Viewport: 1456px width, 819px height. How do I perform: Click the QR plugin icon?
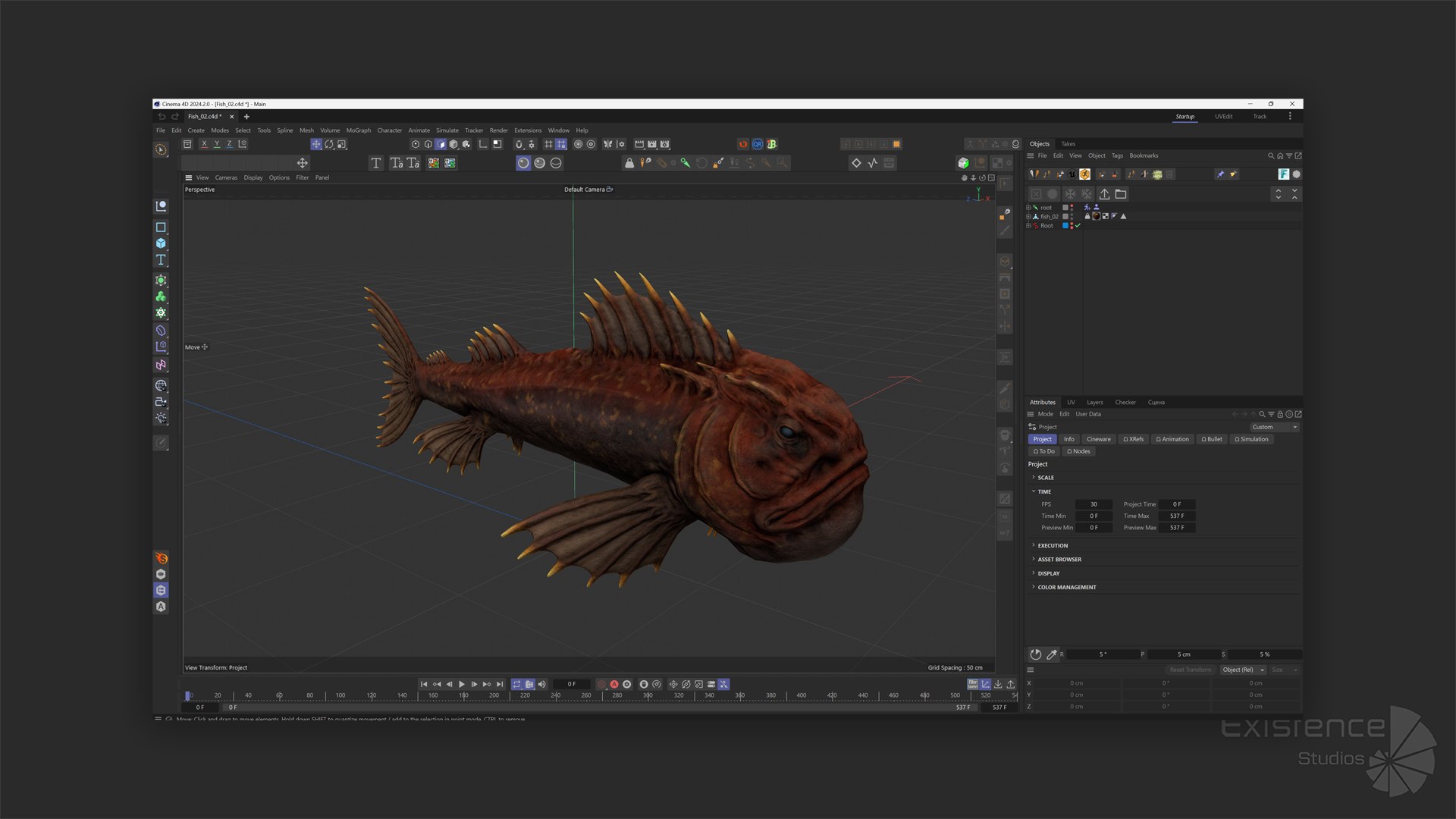758,144
